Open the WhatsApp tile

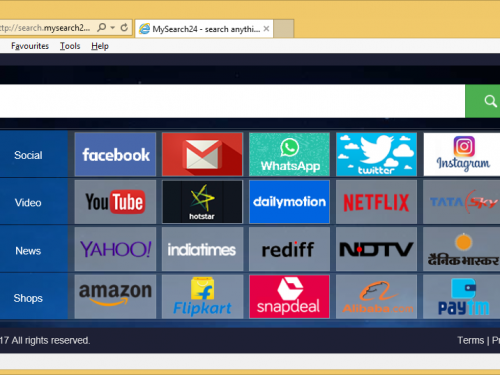[289, 154]
